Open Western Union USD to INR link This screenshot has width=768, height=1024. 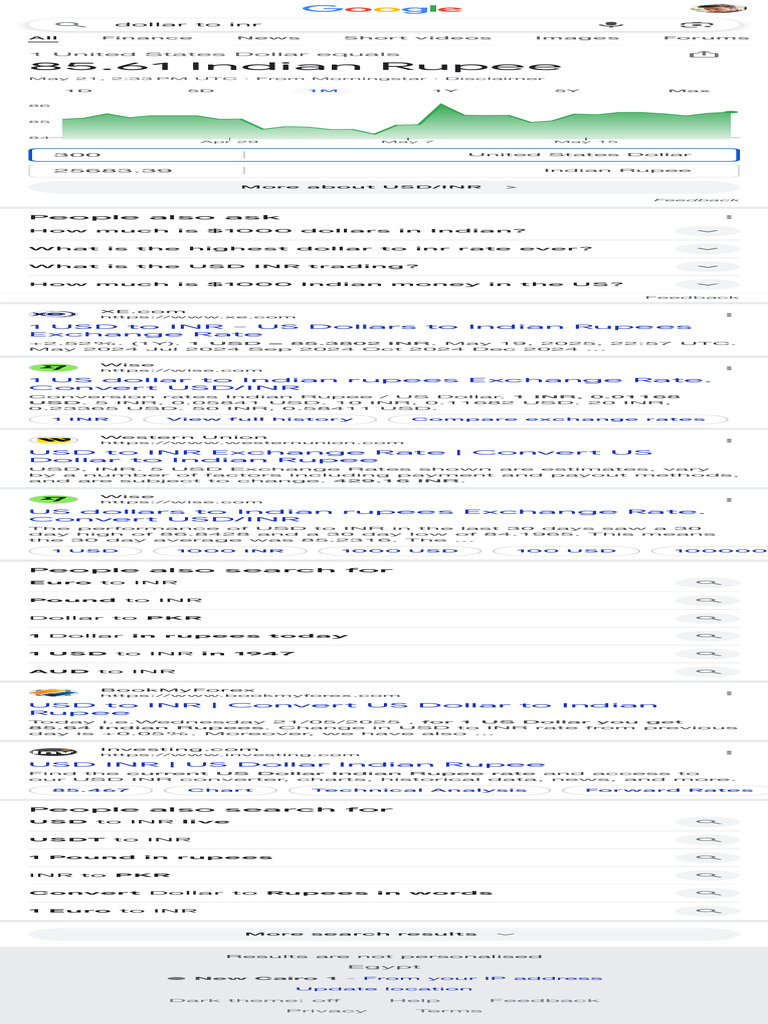341,456
